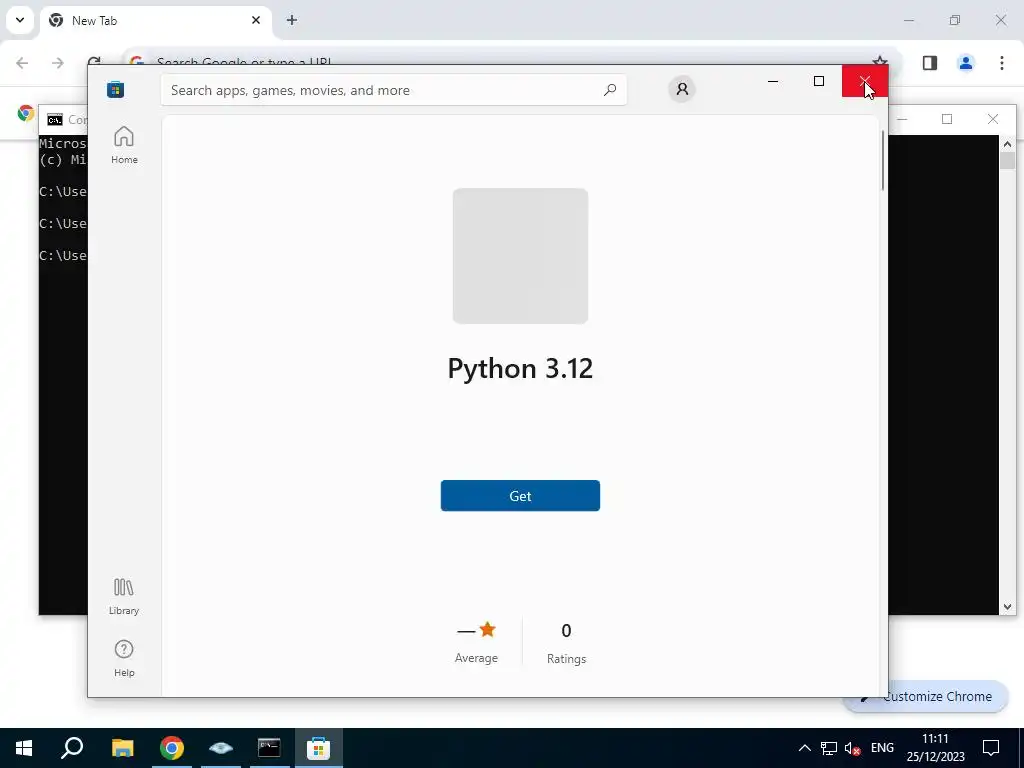Switch ENG input language indicator
The image size is (1024, 768).
[882, 748]
